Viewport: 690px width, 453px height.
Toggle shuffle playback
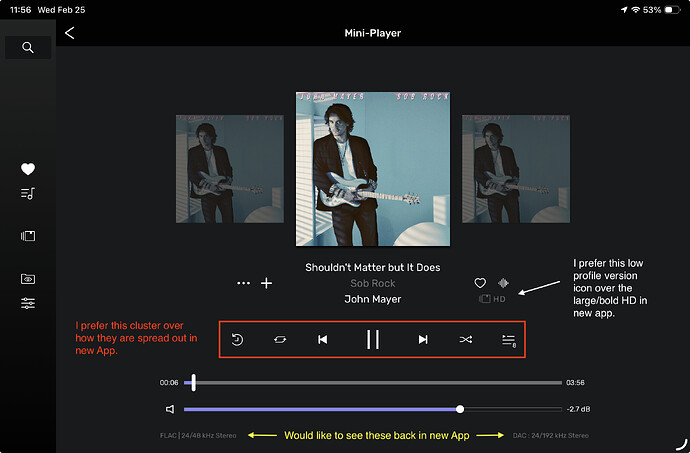pyautogui.click(x=465, y=340)
